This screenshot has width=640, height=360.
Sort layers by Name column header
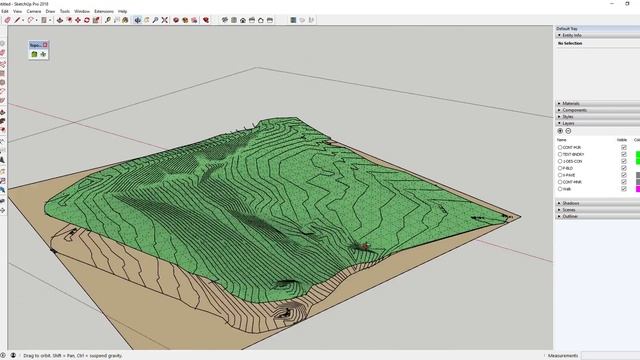562,140
